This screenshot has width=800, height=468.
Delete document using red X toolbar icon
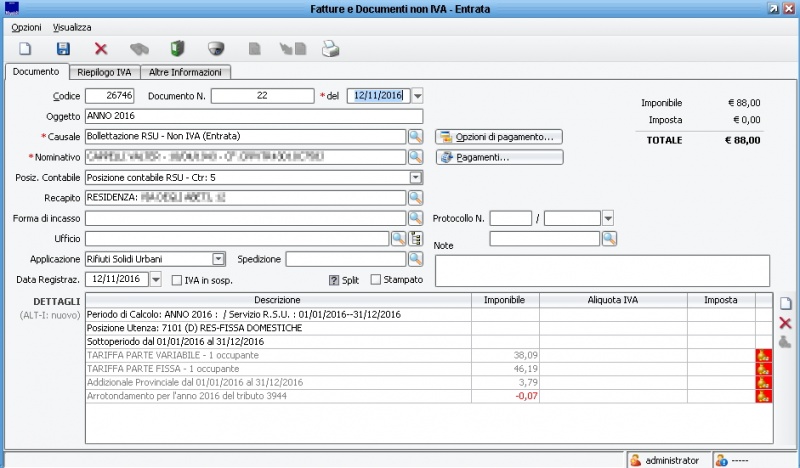[101, 48]
